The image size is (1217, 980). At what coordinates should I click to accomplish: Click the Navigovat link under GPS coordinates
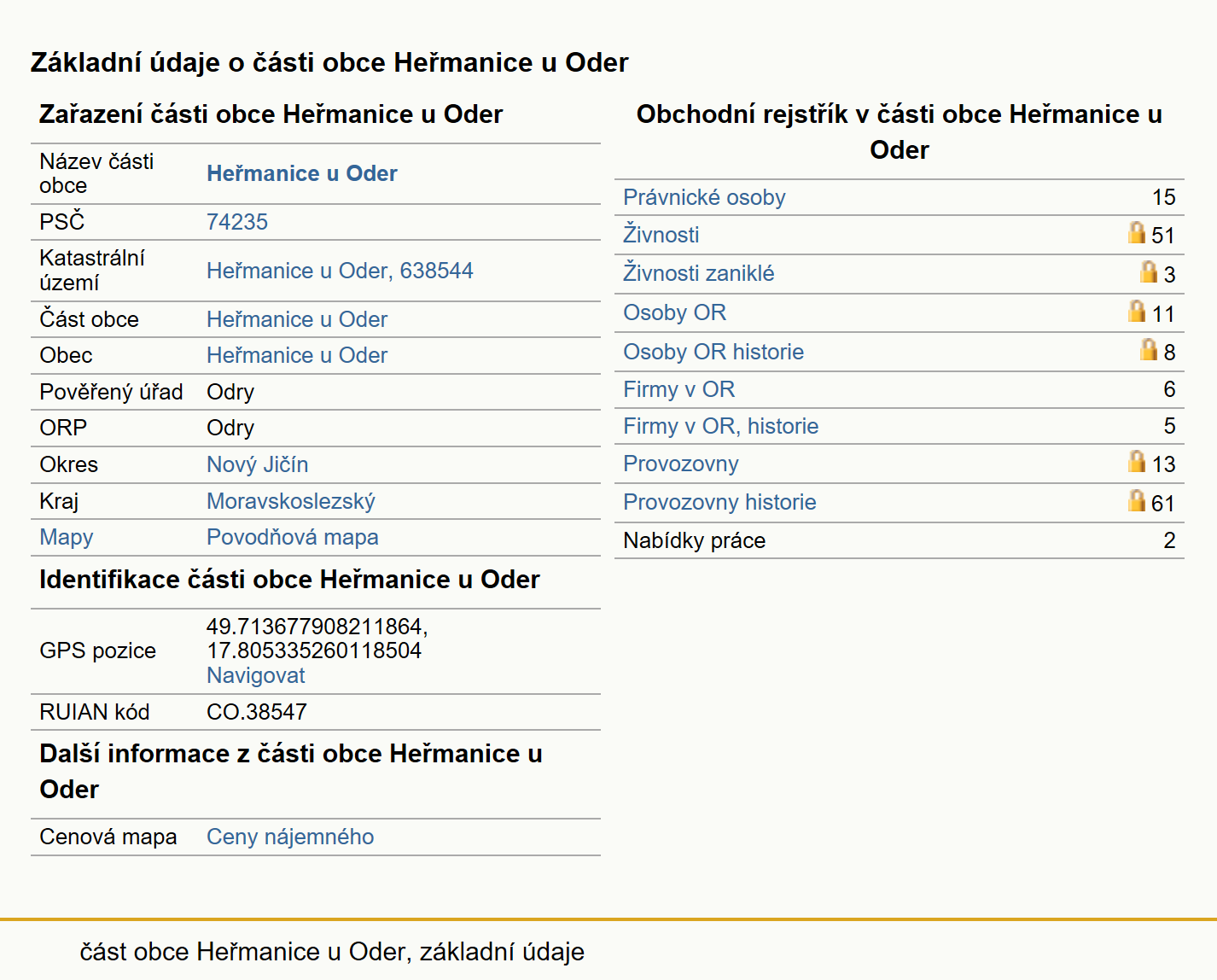tap(256, 675)
